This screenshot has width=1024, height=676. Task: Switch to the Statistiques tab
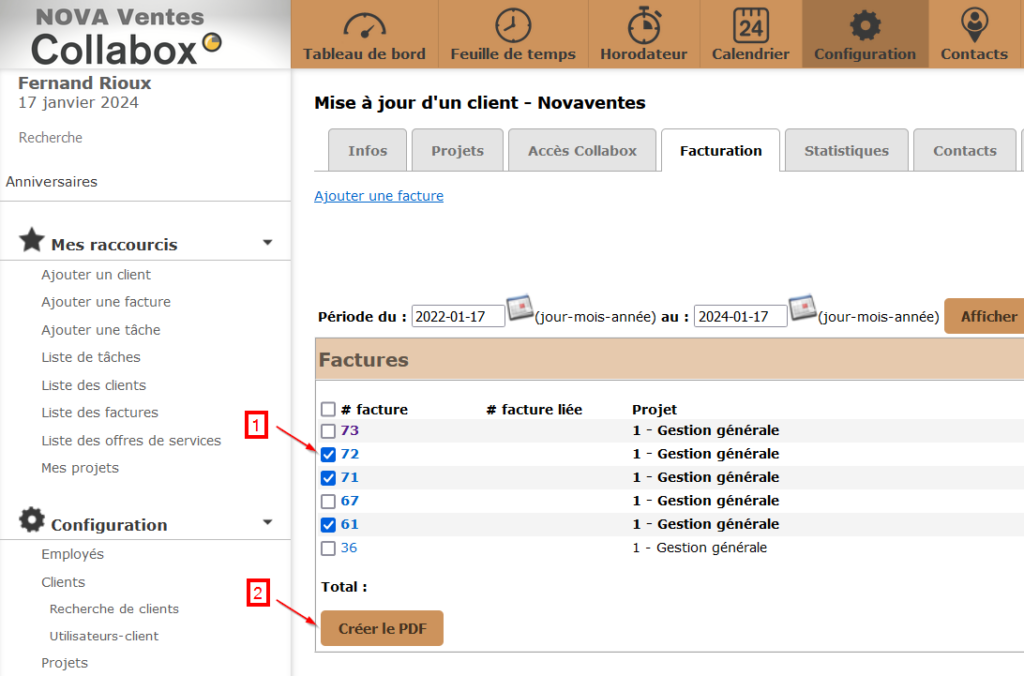pos(846,151)
